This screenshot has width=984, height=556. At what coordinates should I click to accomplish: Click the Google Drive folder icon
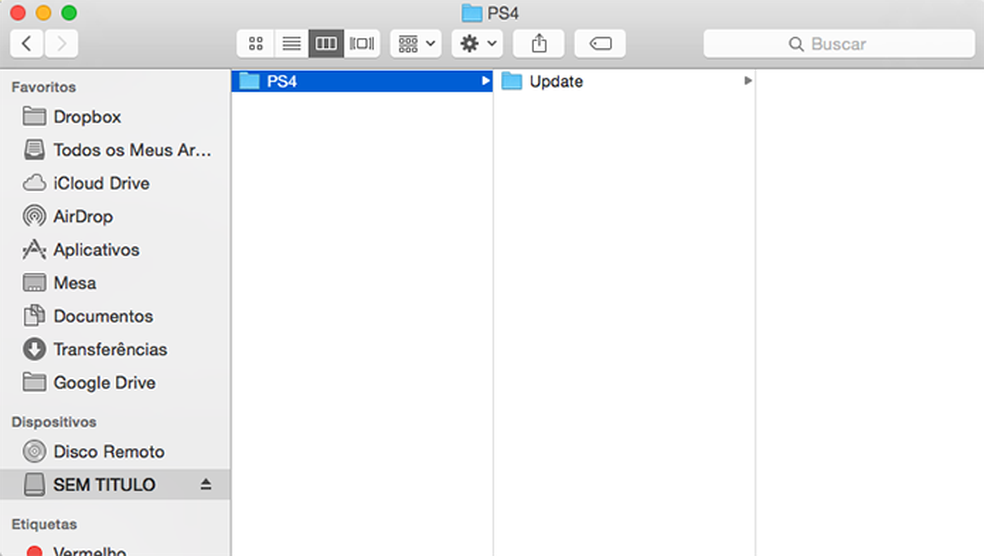click(x=34, y=382)
